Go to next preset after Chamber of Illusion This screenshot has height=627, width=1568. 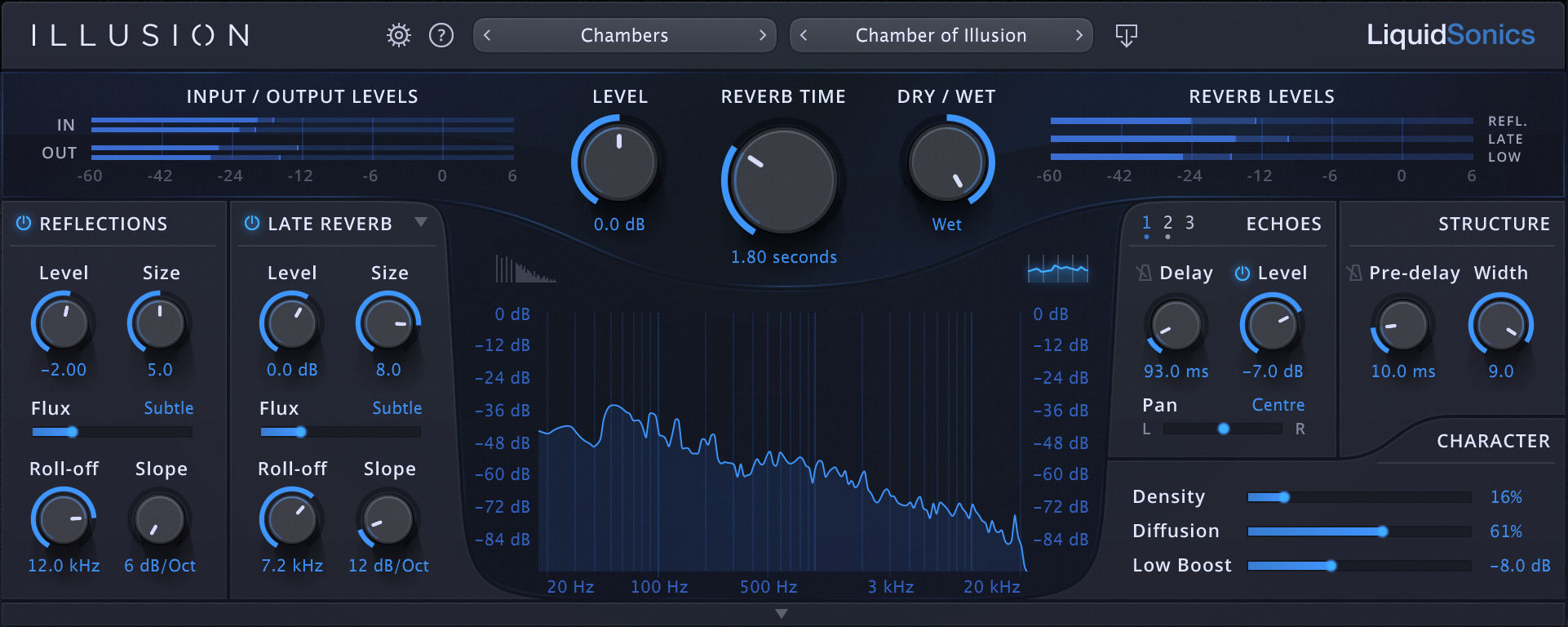(1079, 35)
